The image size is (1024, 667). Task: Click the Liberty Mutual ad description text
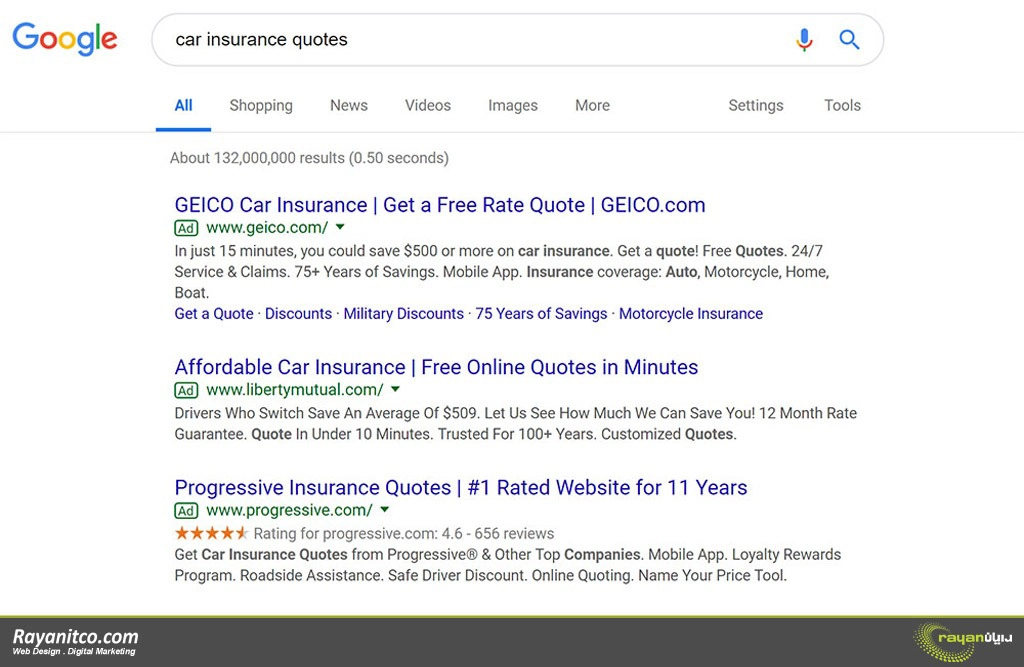[515, 423]
